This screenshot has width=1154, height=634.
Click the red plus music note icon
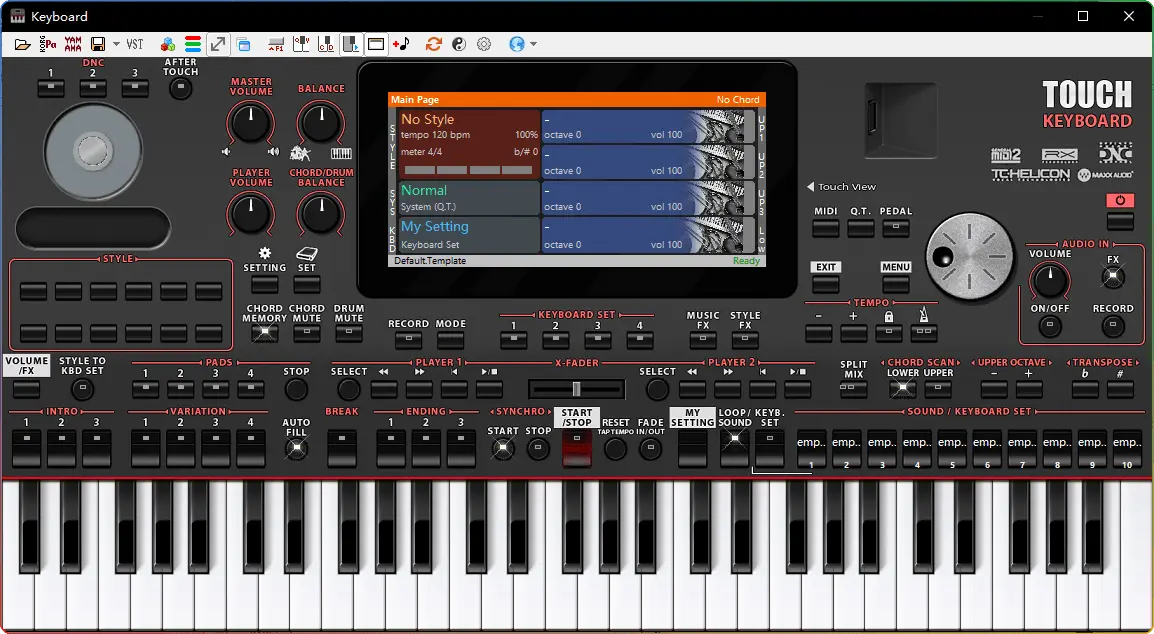tap(401, 44)
